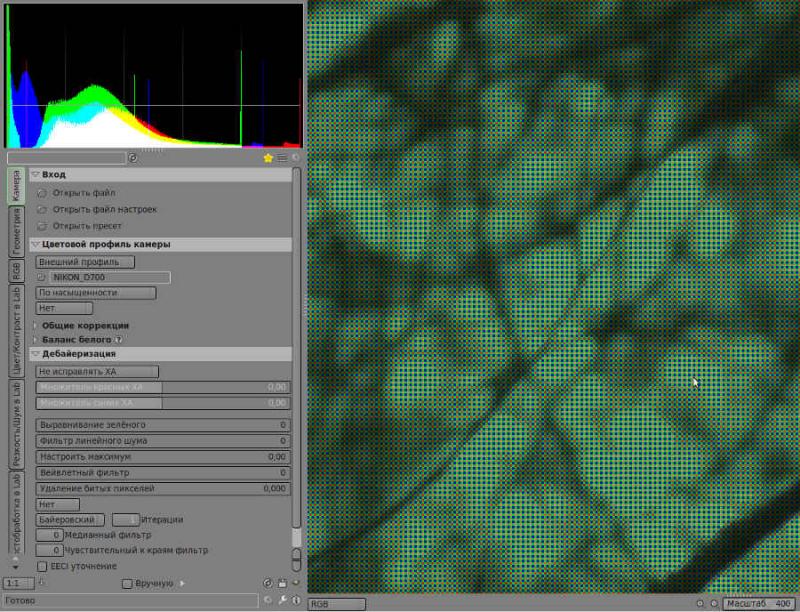Expand the Баланс белого section

(35, 340)
